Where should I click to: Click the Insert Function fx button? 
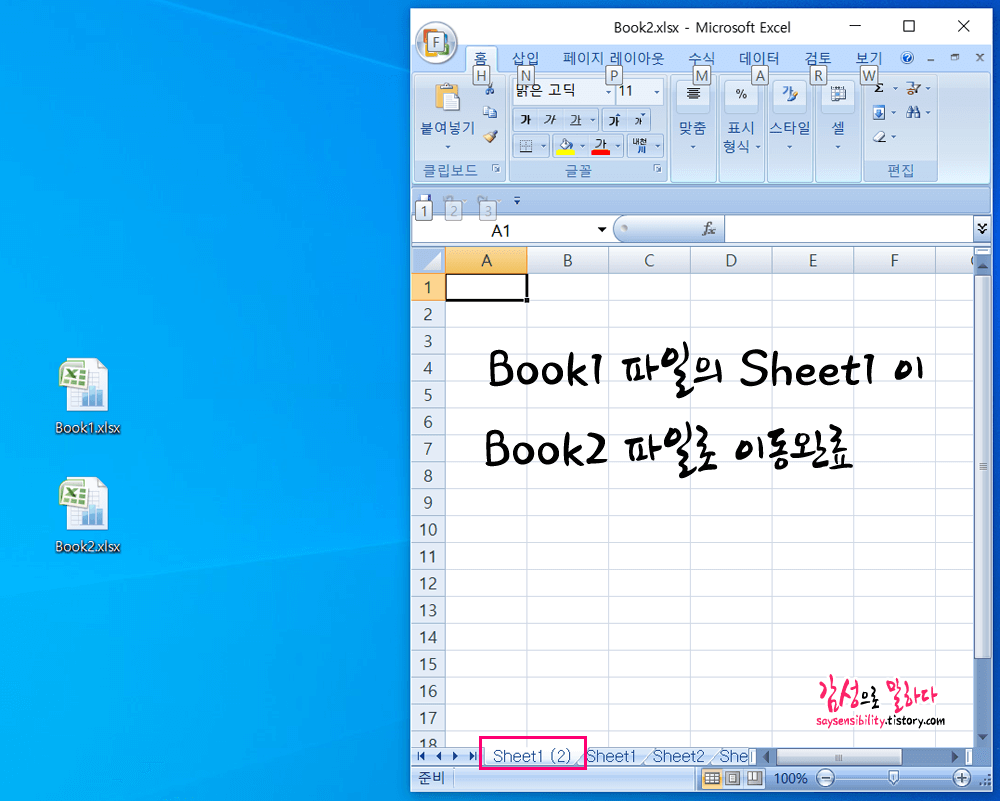tap(709, 229)
